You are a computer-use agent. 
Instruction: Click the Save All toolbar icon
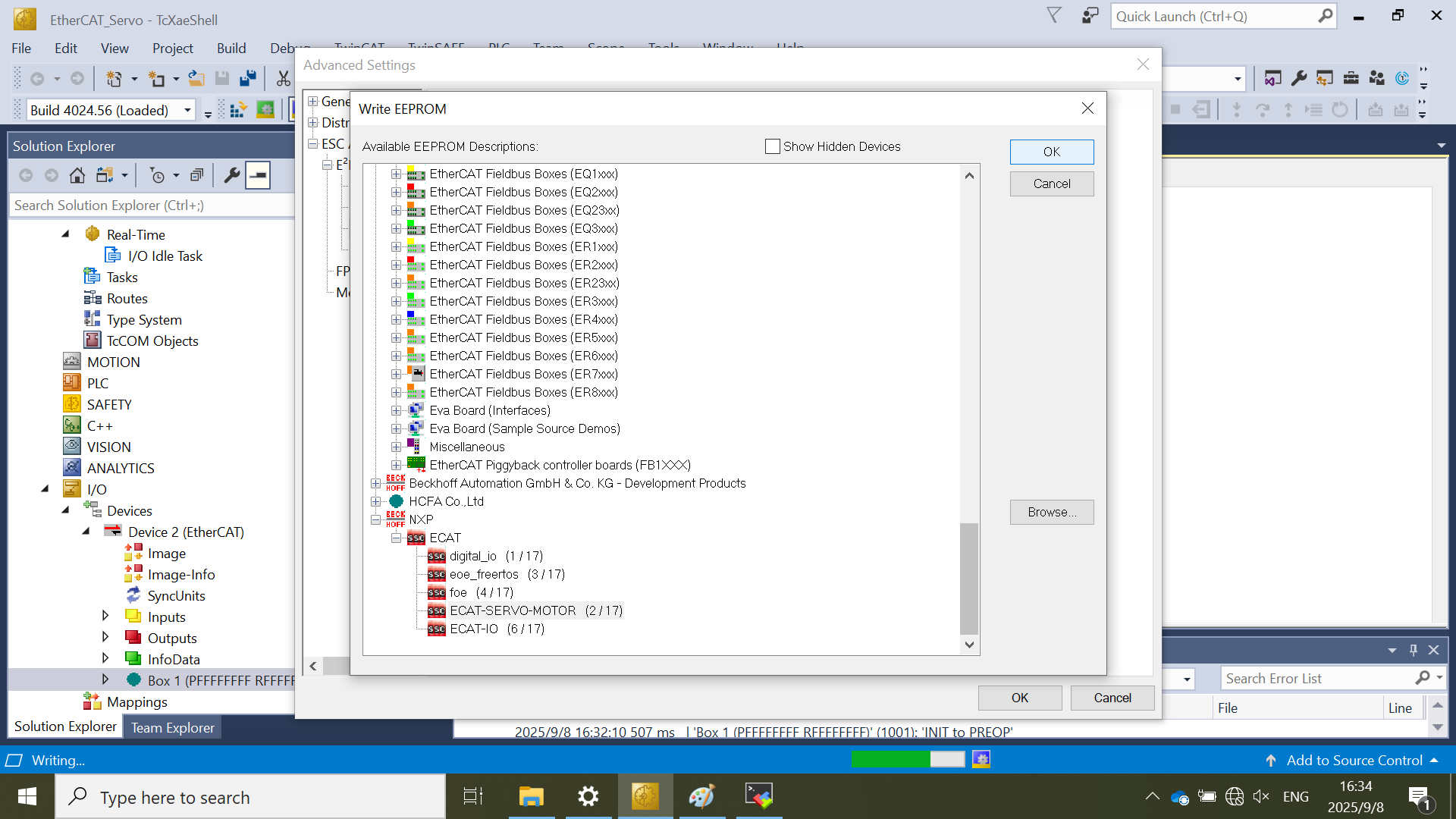(x=248, y=78)
